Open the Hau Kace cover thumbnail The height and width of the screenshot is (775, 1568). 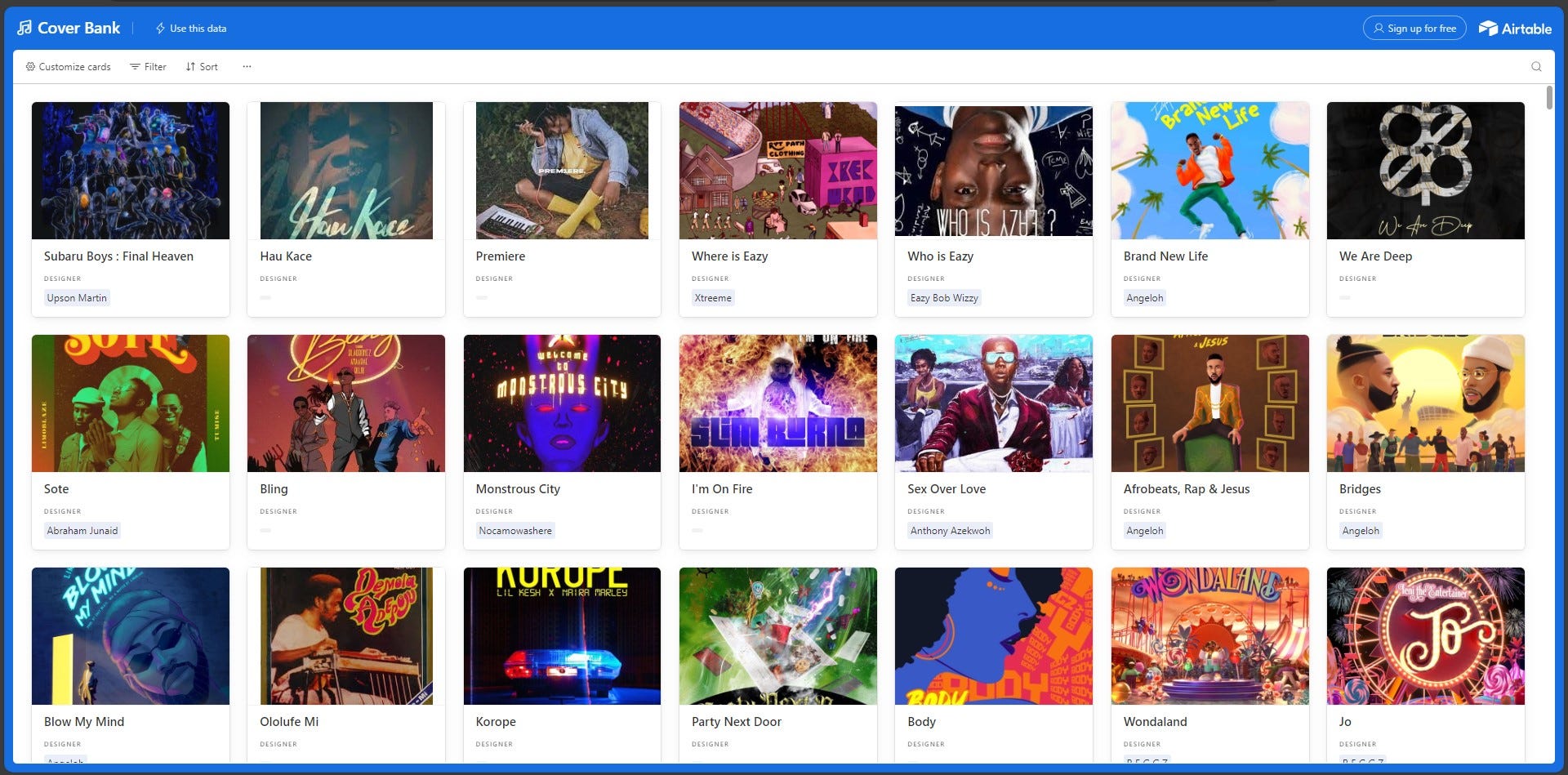tap(346, 171)
